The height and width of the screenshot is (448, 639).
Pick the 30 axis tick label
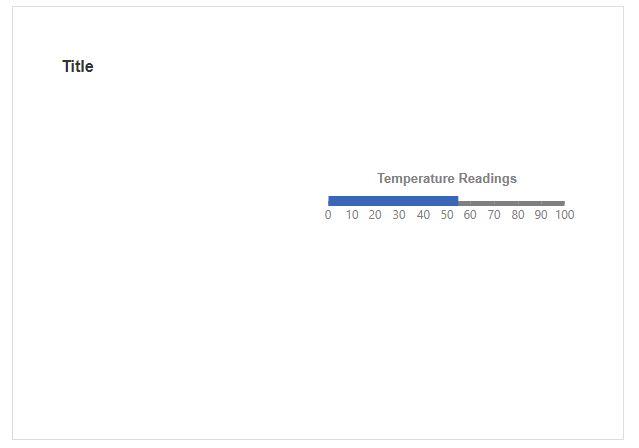point(399,215)
